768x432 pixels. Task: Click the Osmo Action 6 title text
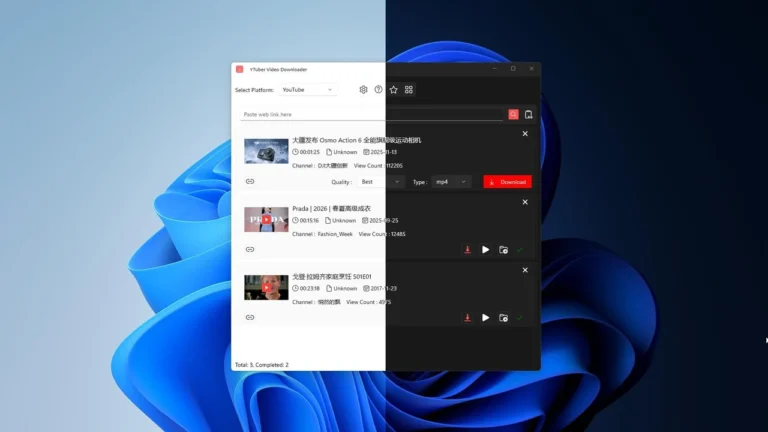[357, 140]
